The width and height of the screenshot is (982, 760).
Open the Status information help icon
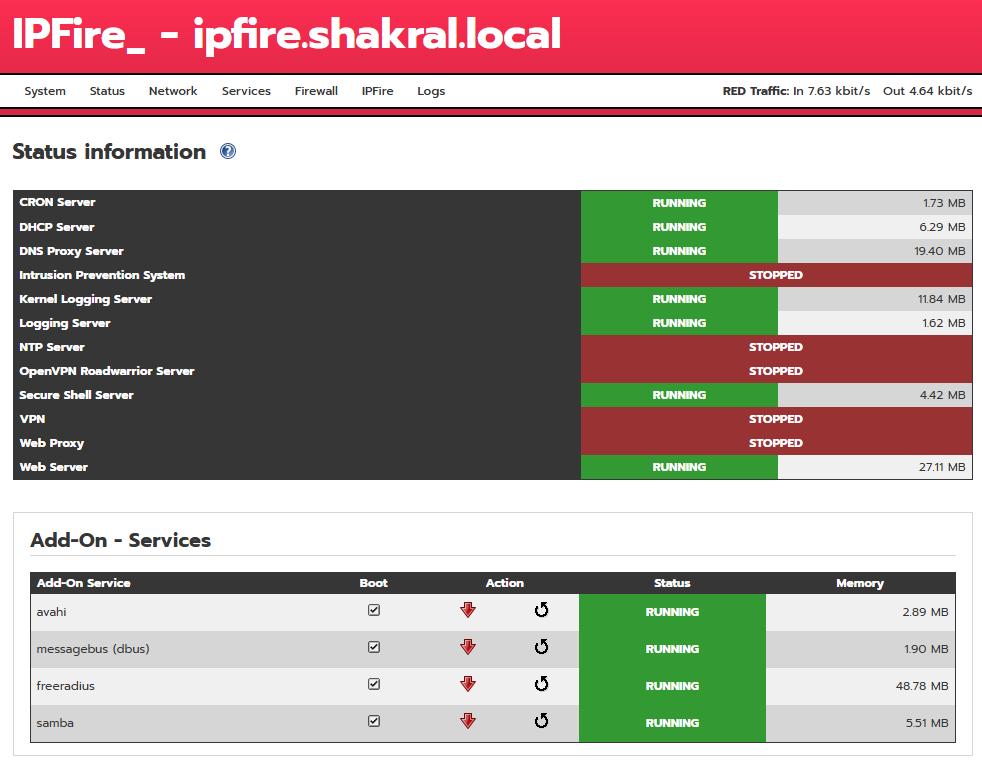pyautogui.click(x=228, y=151)
